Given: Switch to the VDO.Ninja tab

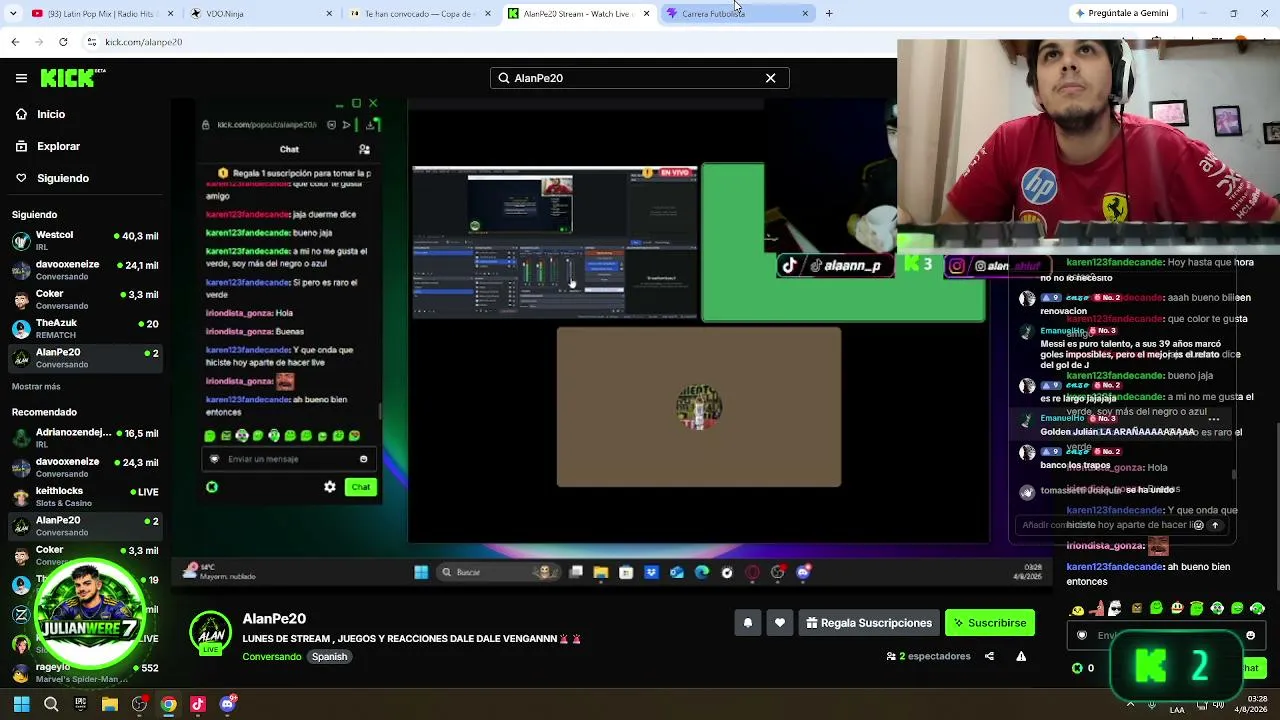Looking at the screenshot, I should point(260,13).
